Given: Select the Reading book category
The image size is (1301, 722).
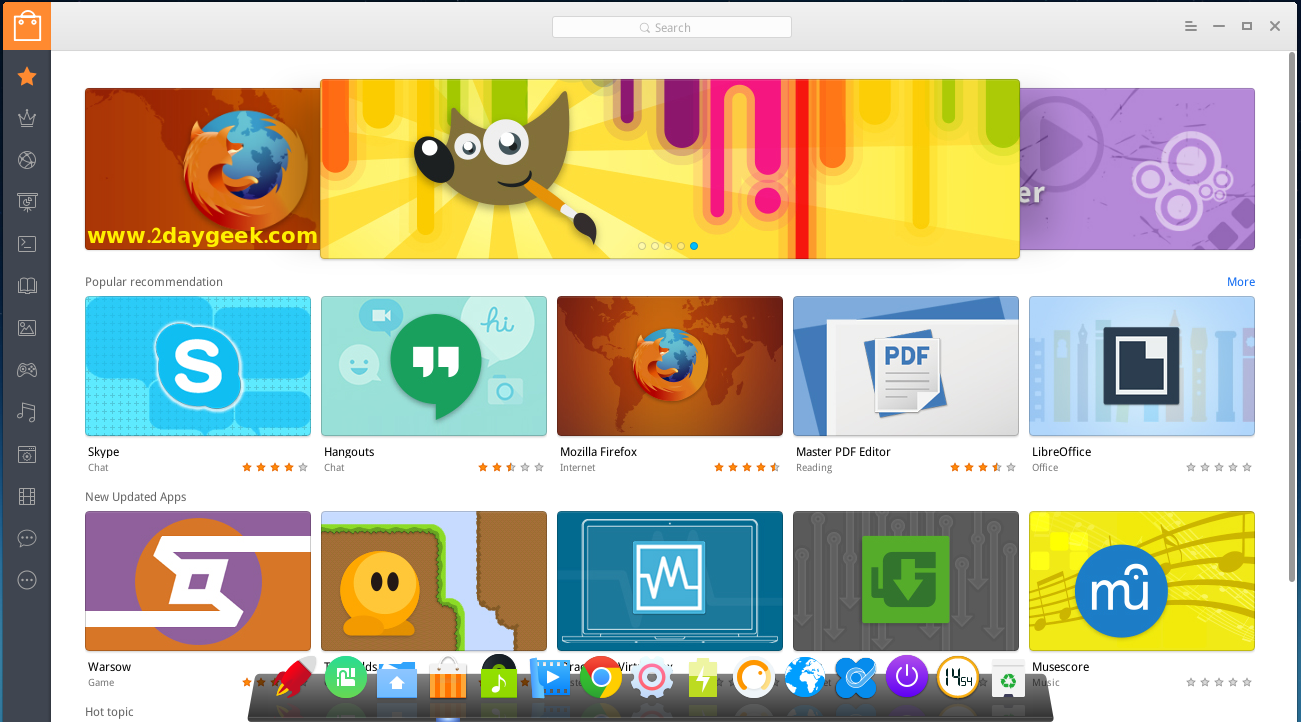Looking at the screenshot, I should coord(27,286).
